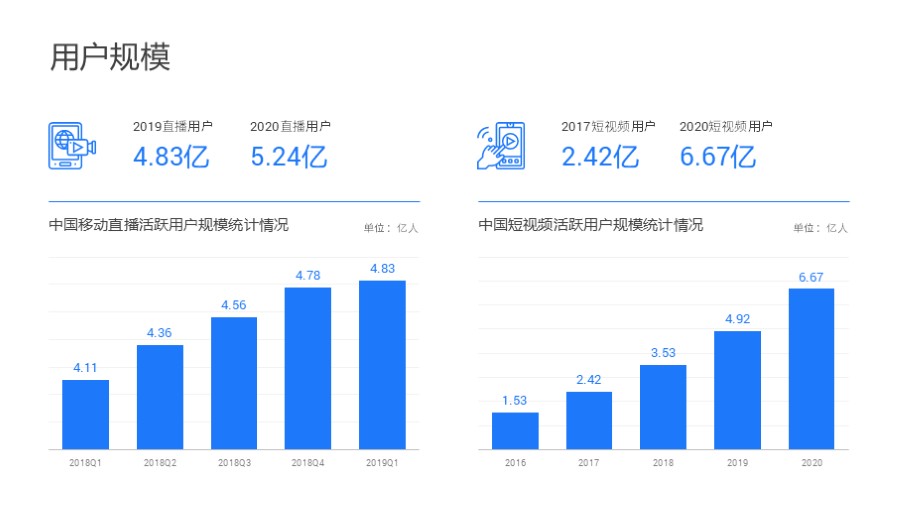
Task: Click the 2019直播用户 label
Action: point(173,126)
